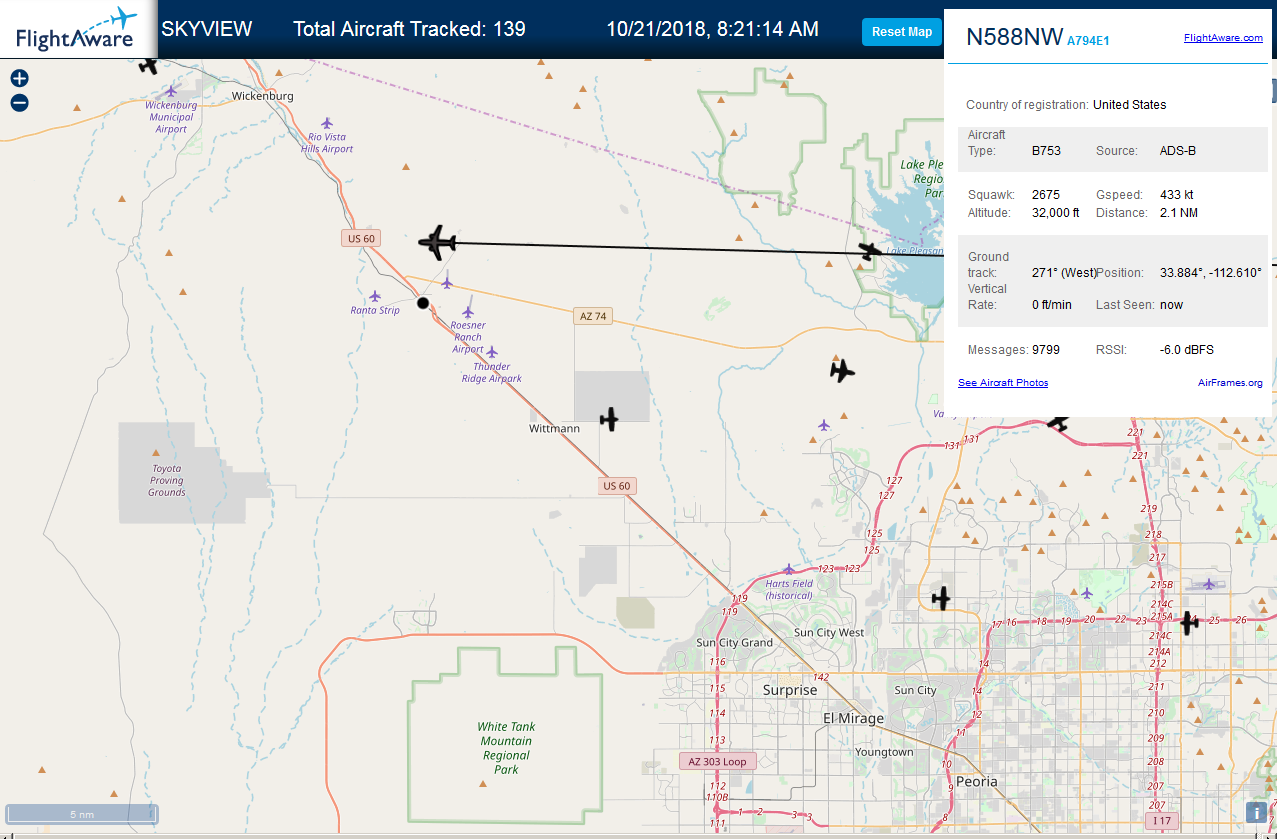Click the airport icon beside exit 215B

[1209, 584]
